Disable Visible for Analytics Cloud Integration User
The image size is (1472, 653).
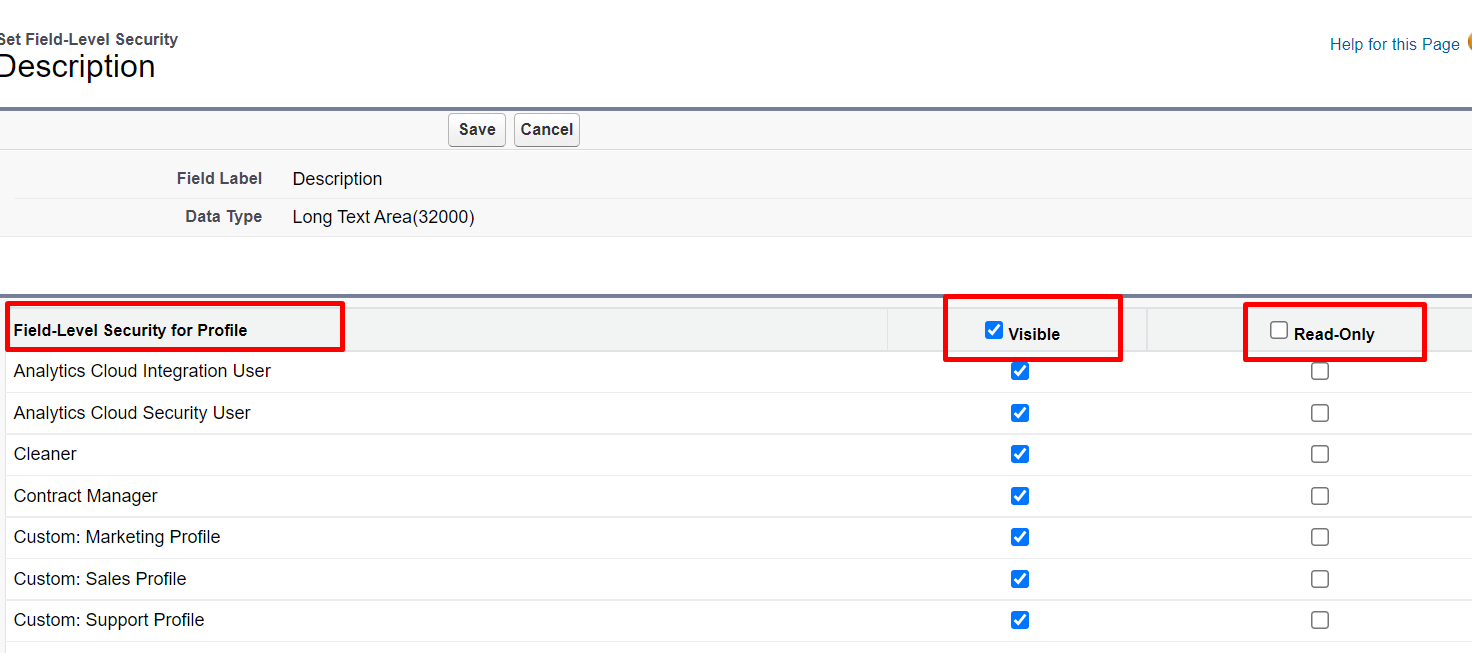coord(1019,371)
